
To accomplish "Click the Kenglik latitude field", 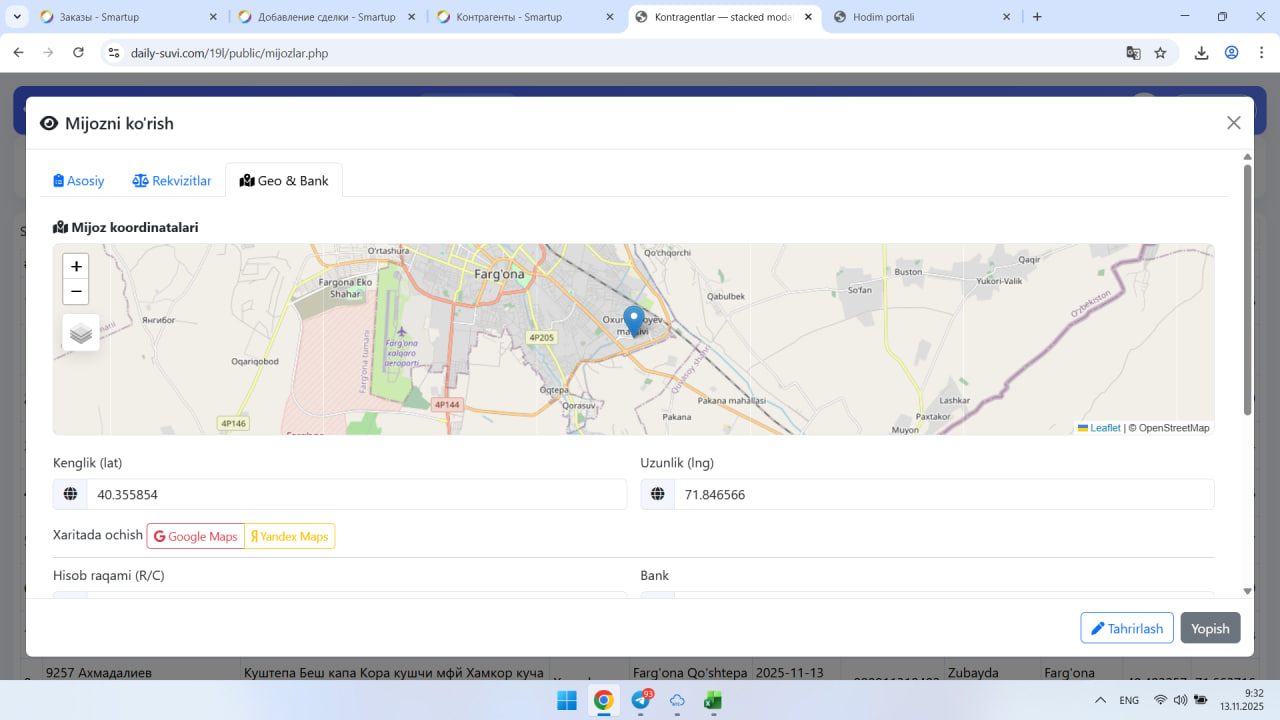I will tap(355, 495).
